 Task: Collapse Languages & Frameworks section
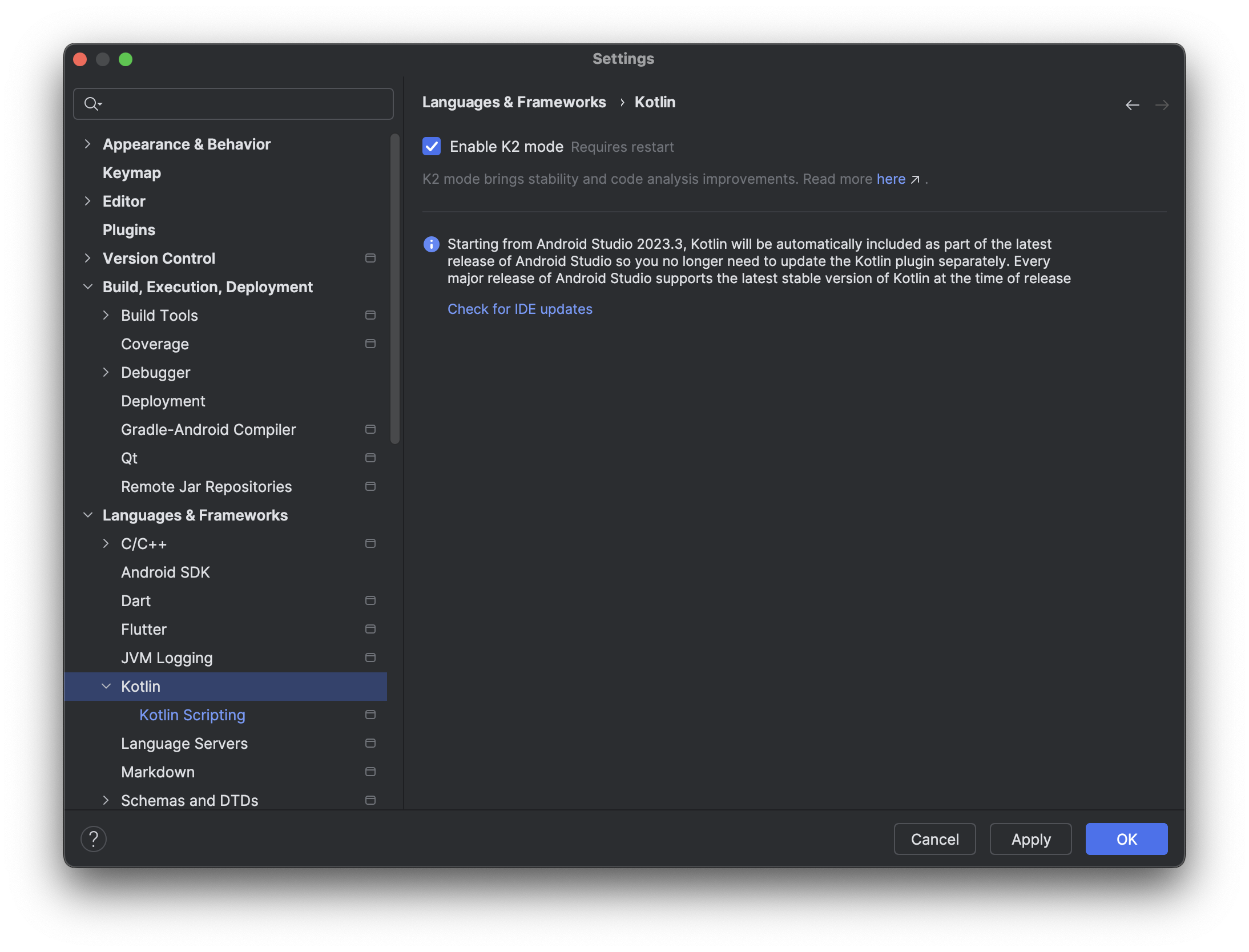[88, 515]
